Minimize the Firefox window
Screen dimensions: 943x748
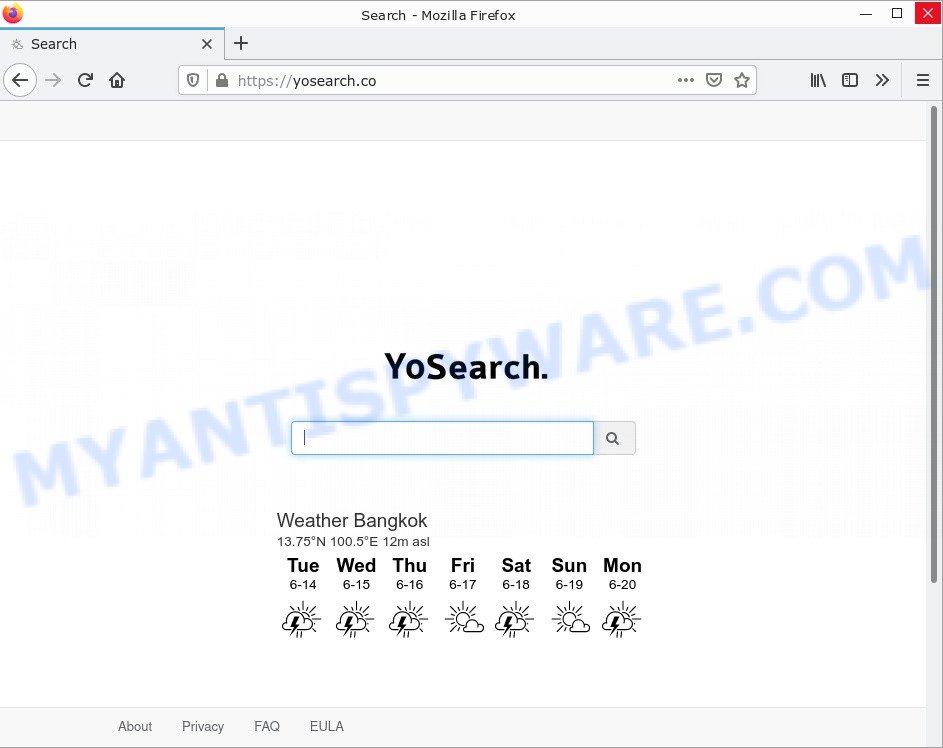(x=866, y=14)
